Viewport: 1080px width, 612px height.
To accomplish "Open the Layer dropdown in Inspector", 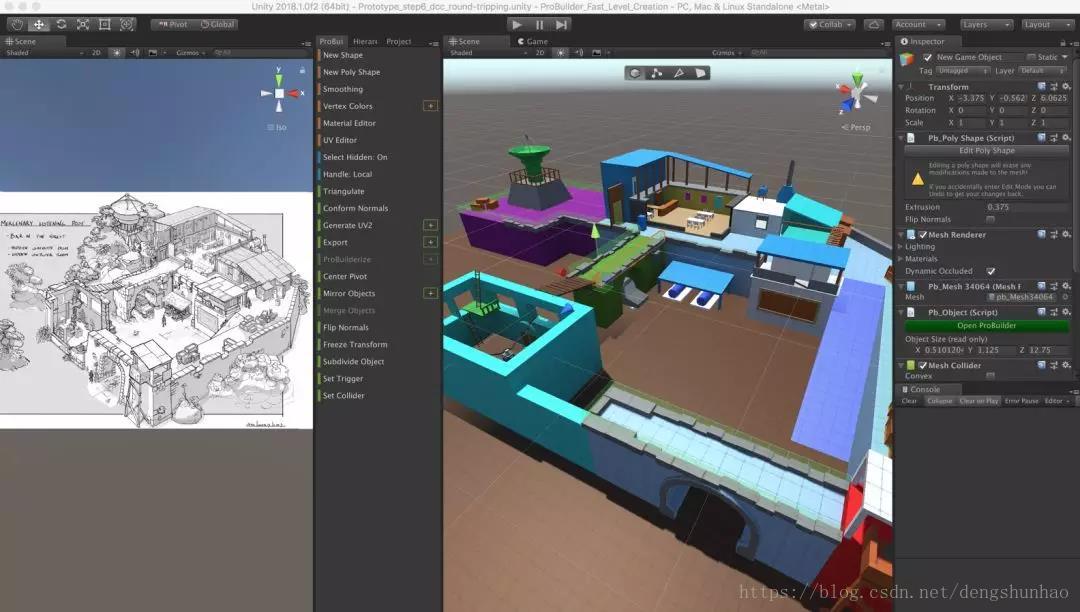I will tap(1043, 71).
